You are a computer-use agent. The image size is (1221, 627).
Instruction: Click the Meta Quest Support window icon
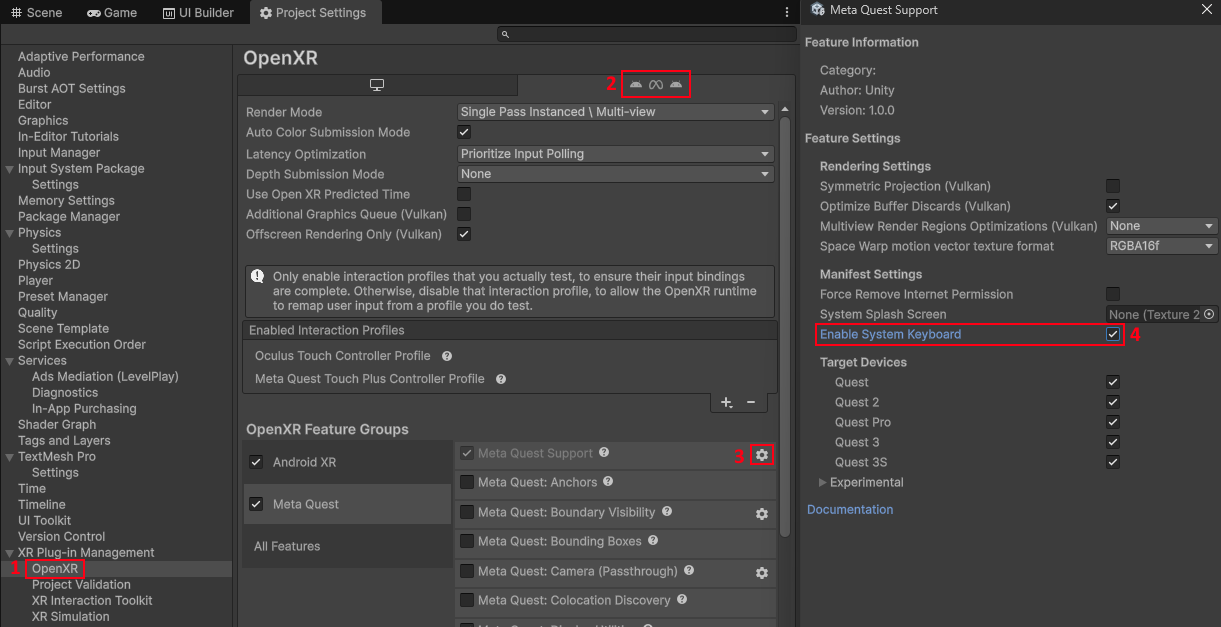tap(818, 10)
